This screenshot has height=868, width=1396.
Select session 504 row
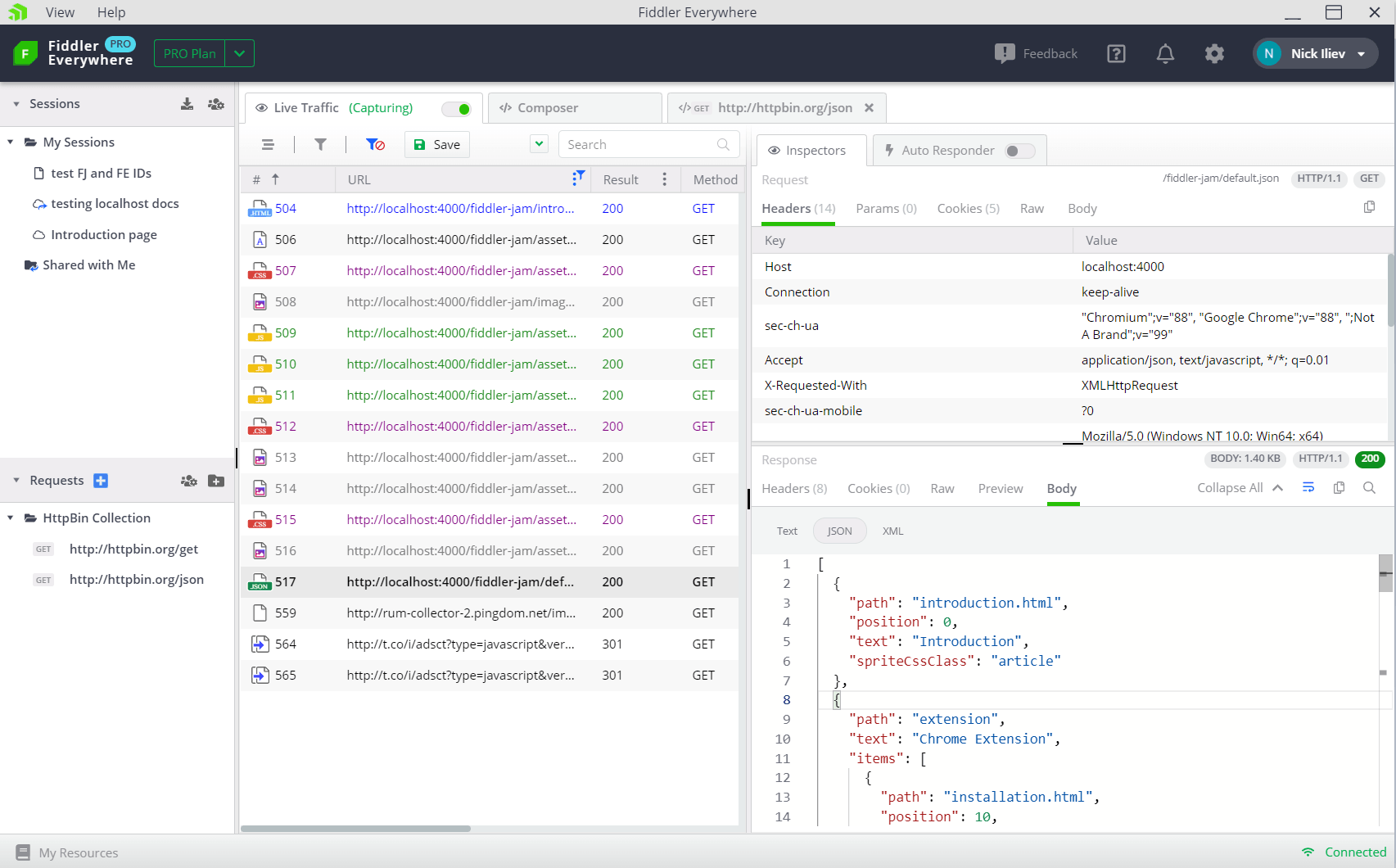pyautogui.click(x=490, y=209)
